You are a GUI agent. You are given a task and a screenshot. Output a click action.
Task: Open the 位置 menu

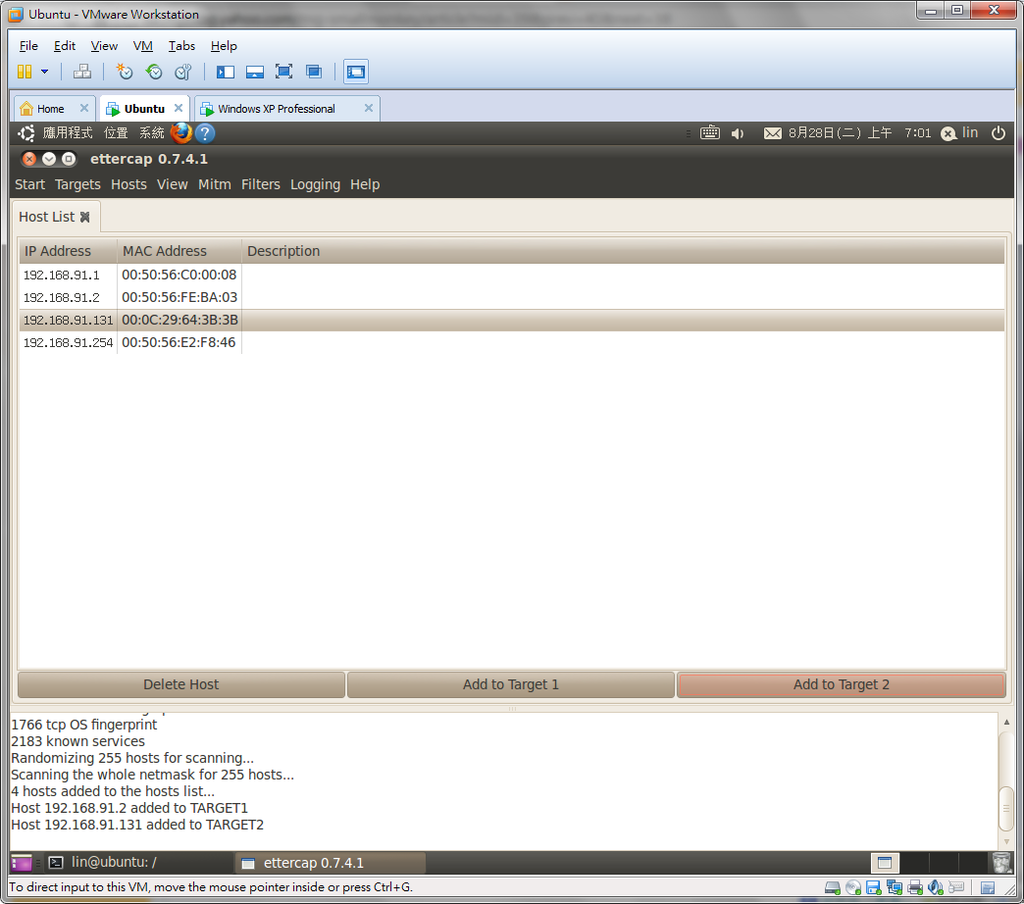click(x=116, y=133)
